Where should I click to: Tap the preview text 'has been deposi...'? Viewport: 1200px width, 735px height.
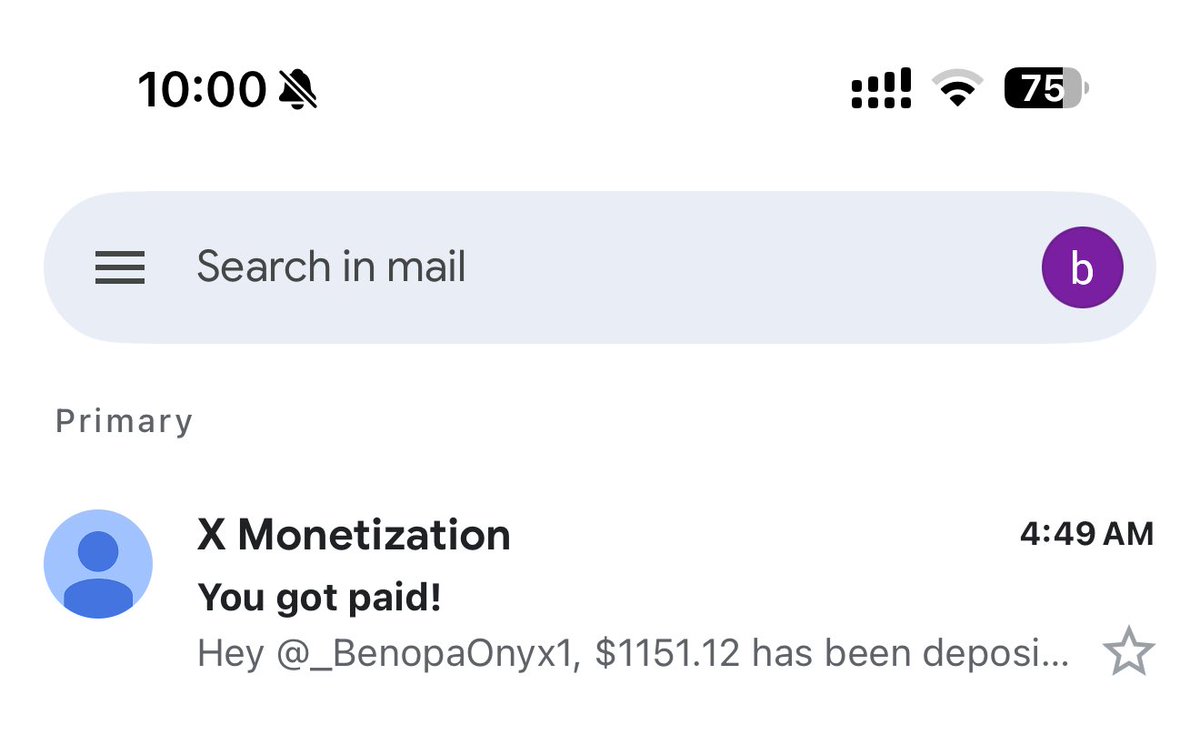pyautogui.click(x=911, y=654)
